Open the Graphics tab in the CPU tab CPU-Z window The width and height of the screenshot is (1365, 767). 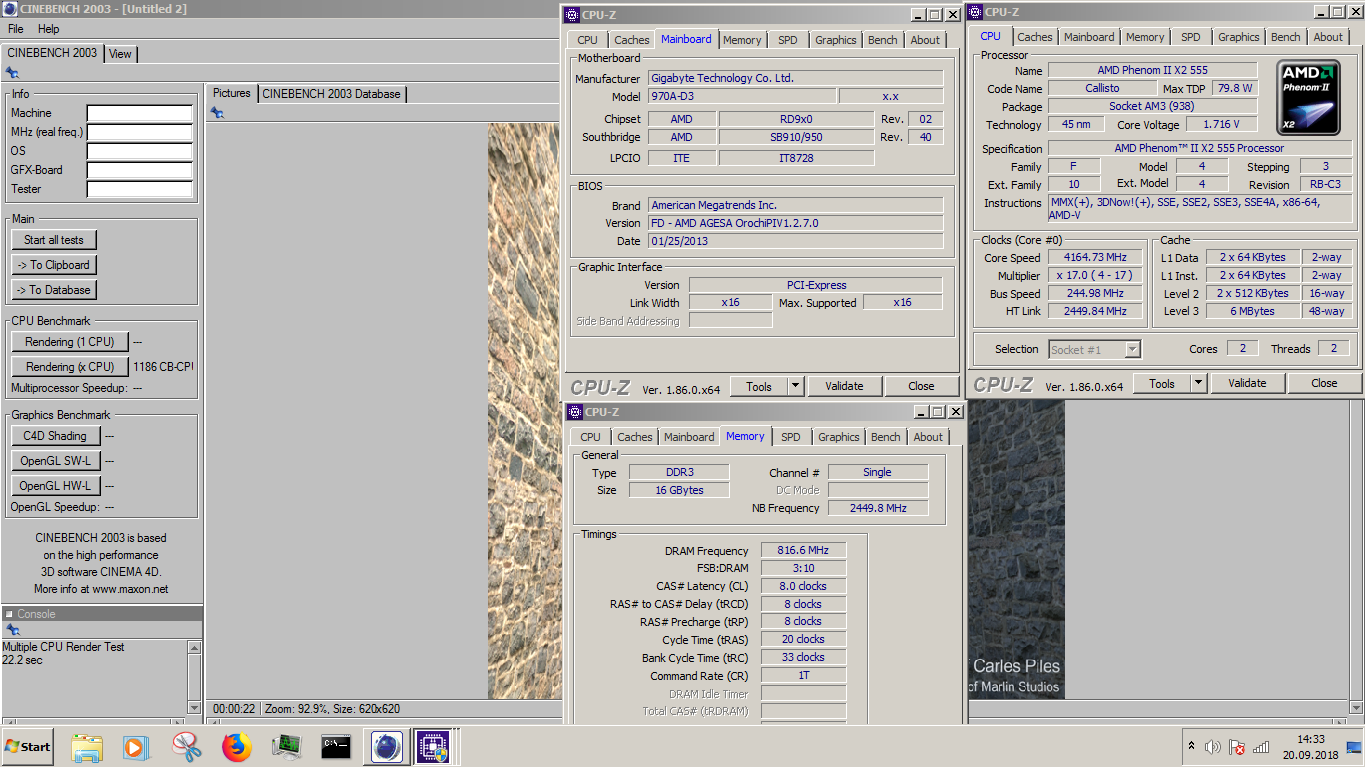point(1239,37)
